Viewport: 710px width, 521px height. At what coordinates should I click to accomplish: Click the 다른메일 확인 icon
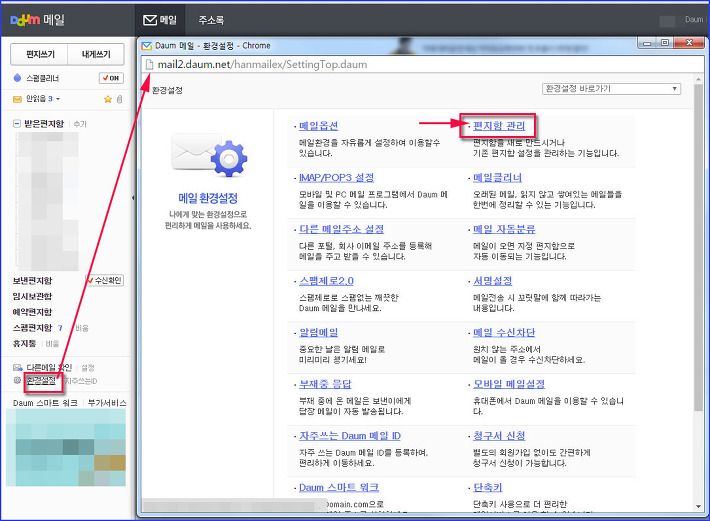18,367
